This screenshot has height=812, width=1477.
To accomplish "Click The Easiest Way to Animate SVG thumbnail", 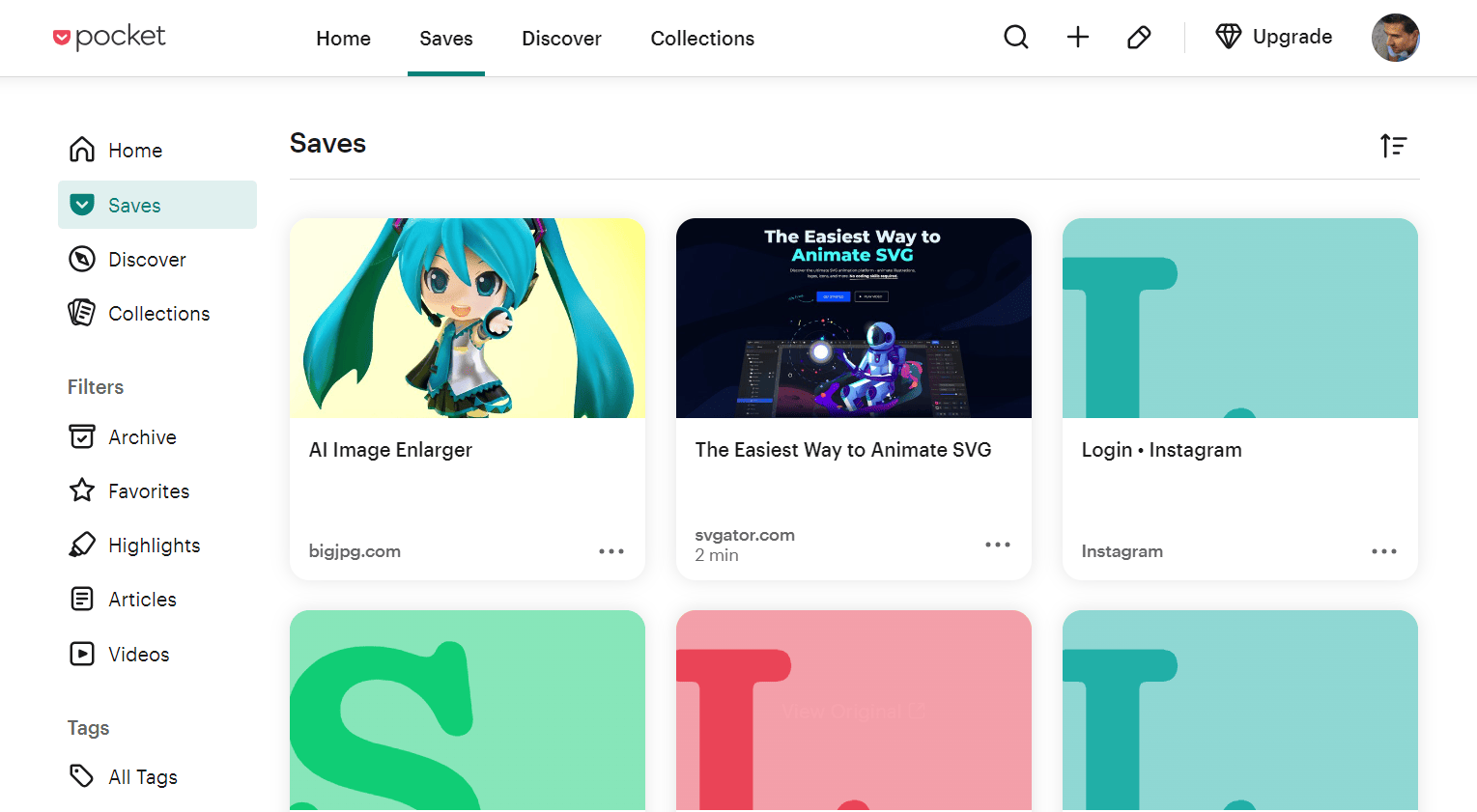I will click(853, 319).
